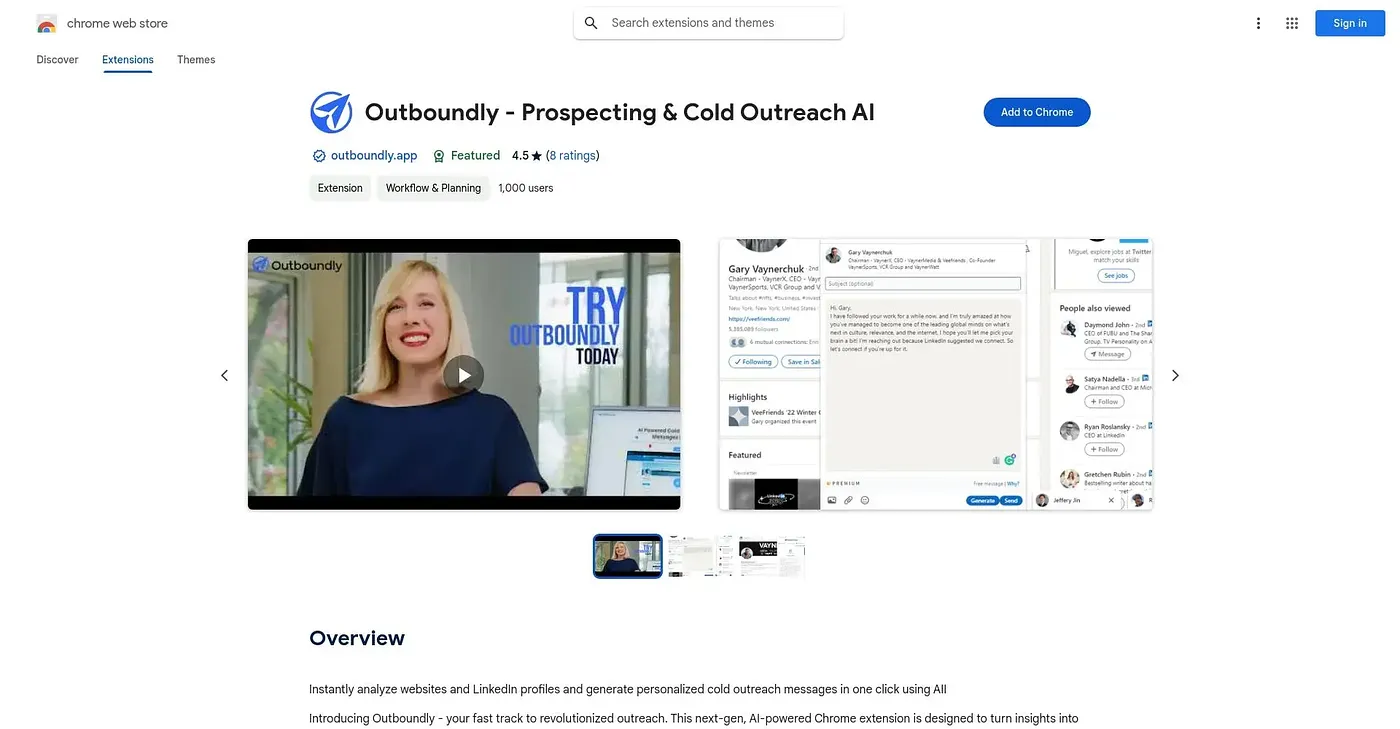The width and height of the screenshot is (1400, 729).
Task: Click the 4.5 star rating value
Action: (520, 156)
